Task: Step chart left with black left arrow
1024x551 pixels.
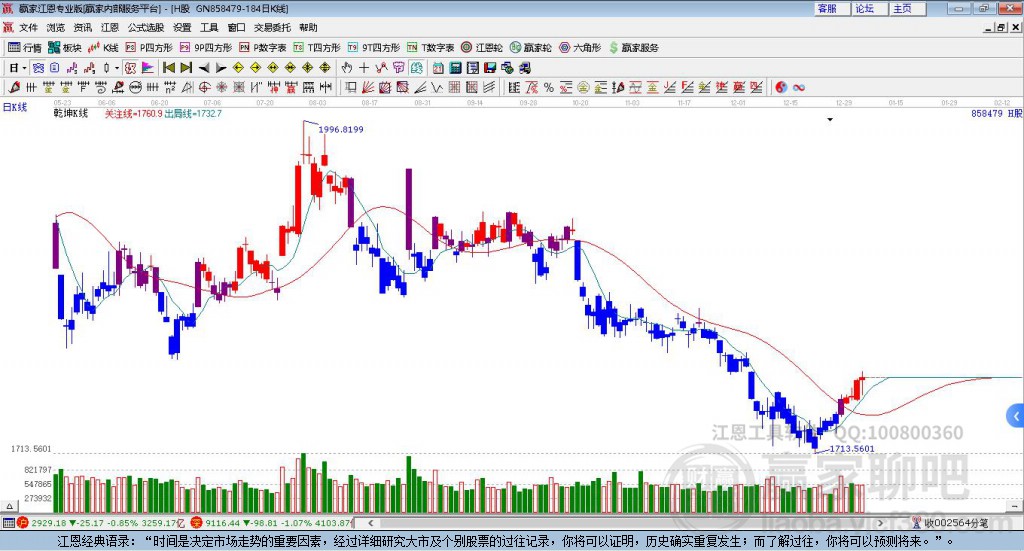Action: point(204,68)
